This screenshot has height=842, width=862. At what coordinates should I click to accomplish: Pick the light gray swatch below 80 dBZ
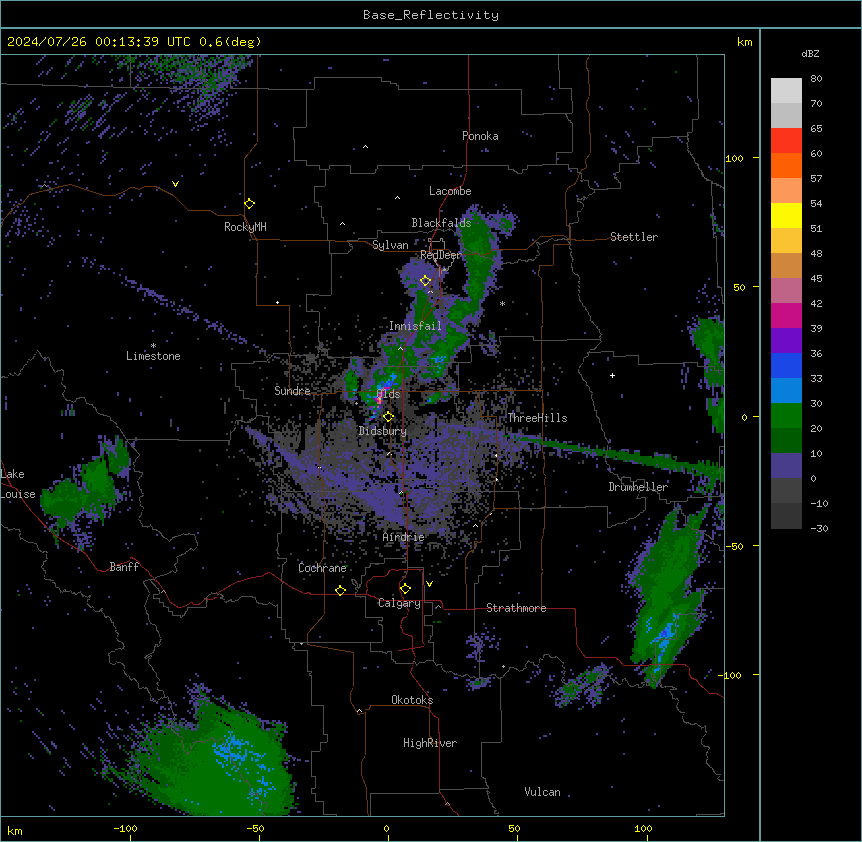coord(786,91)
